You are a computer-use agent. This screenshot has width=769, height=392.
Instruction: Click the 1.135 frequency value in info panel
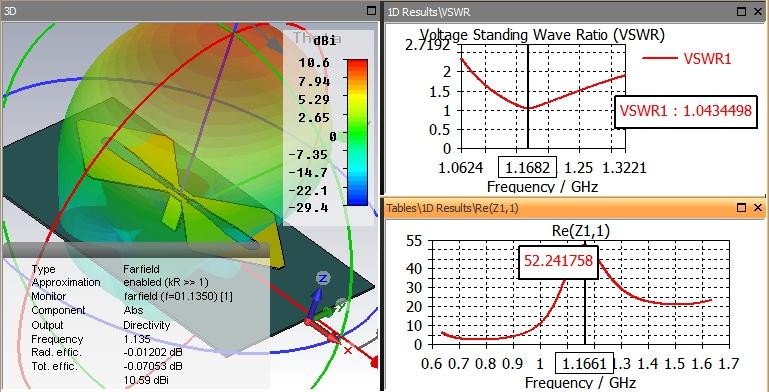137,339
